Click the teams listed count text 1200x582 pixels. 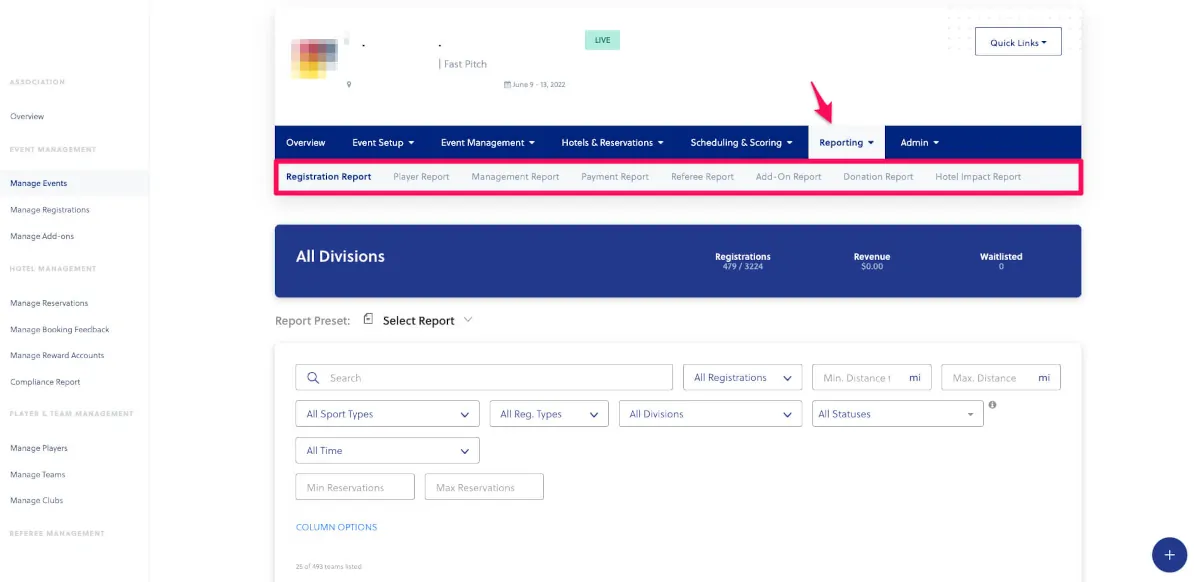(x=329, y=567)
